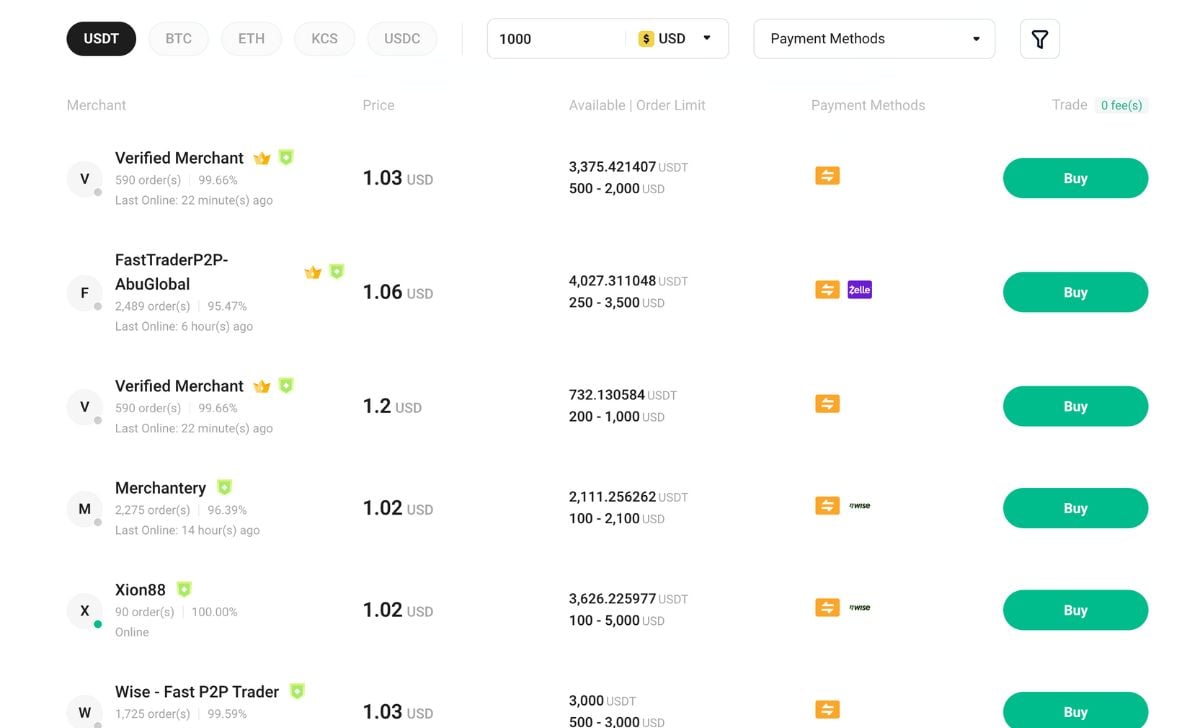Switch to the ETH coin tab
The image size is (1200, 728).
251,39
